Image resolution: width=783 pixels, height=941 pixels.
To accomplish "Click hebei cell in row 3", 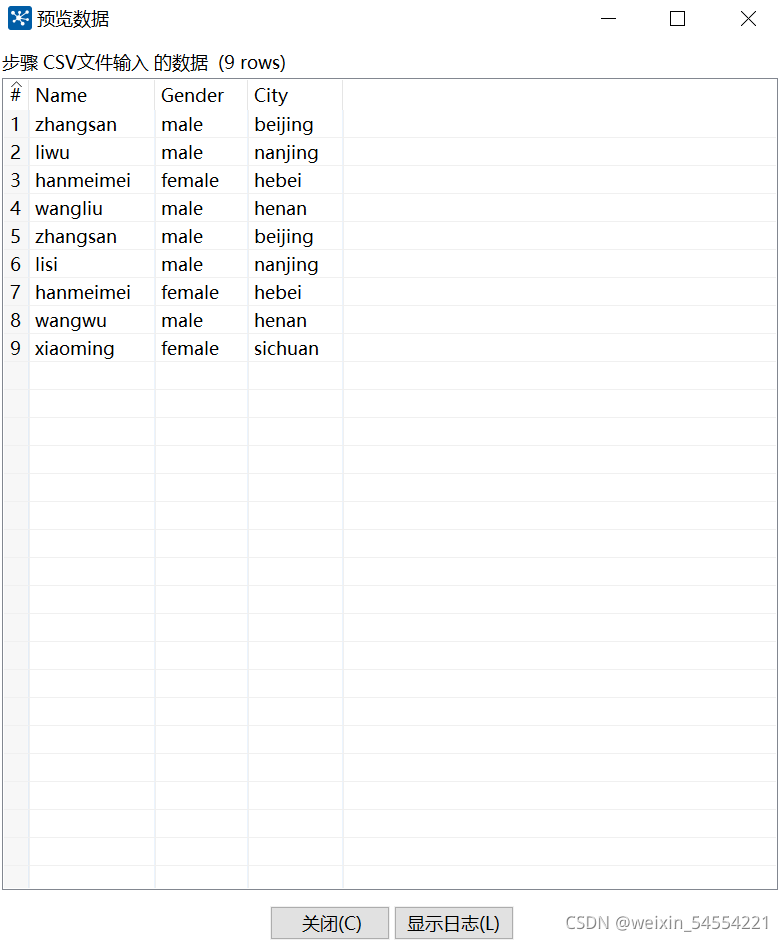I will pos(295,180).
